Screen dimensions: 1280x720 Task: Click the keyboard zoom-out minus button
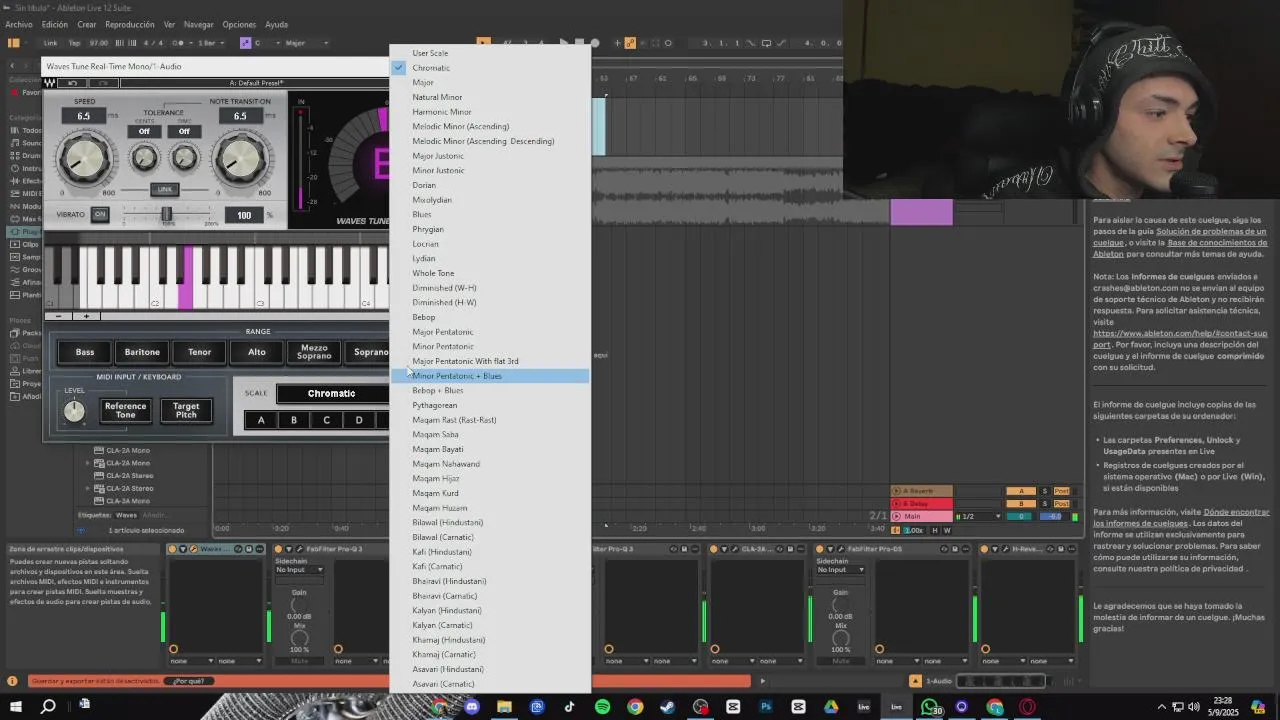[58, 316]
